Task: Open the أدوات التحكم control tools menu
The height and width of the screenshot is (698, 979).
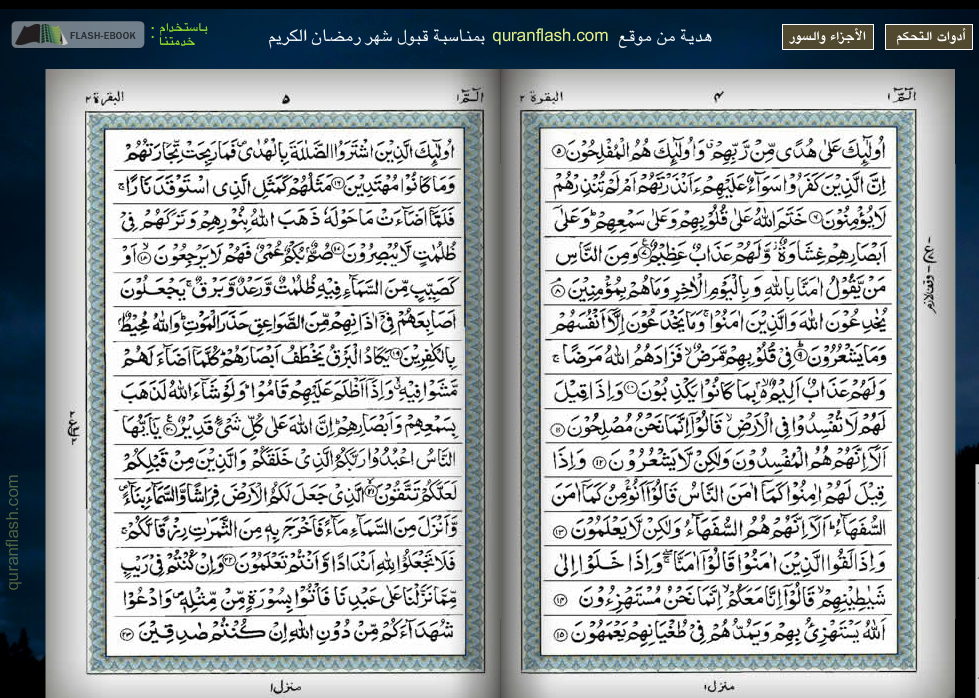Action: pos(927,37)
